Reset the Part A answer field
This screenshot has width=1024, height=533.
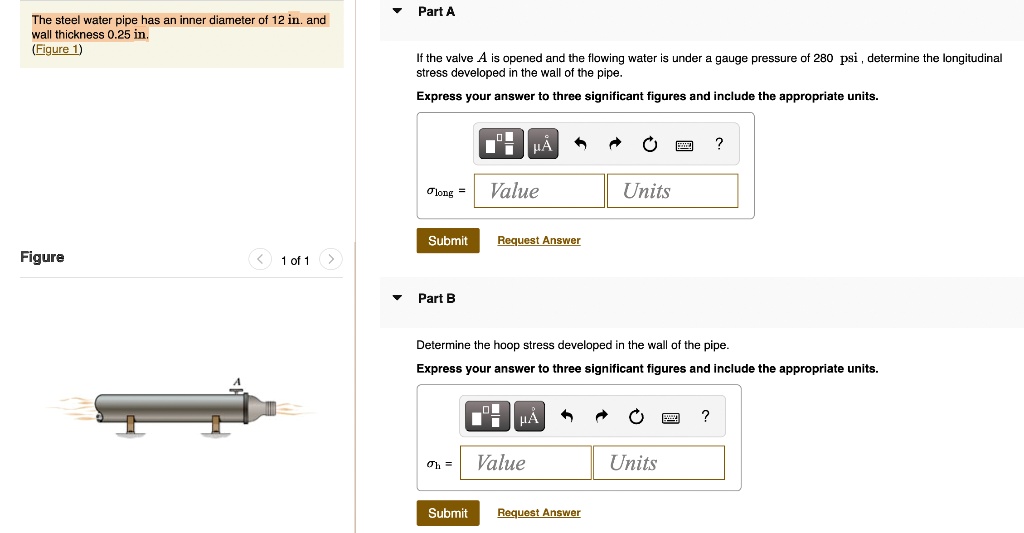650,144
